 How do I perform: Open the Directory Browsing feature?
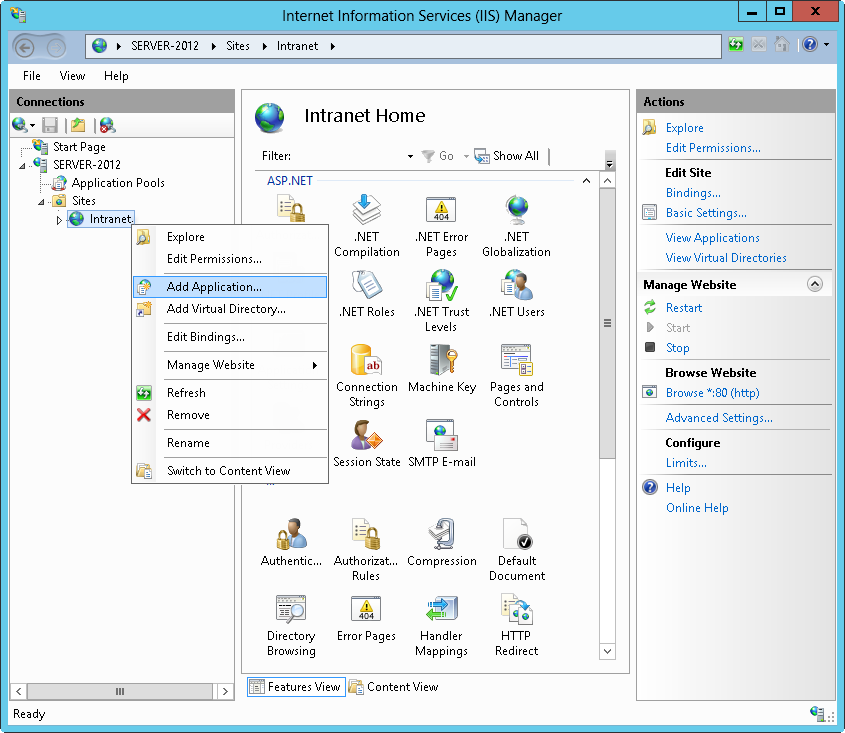(x=291, y=625)
